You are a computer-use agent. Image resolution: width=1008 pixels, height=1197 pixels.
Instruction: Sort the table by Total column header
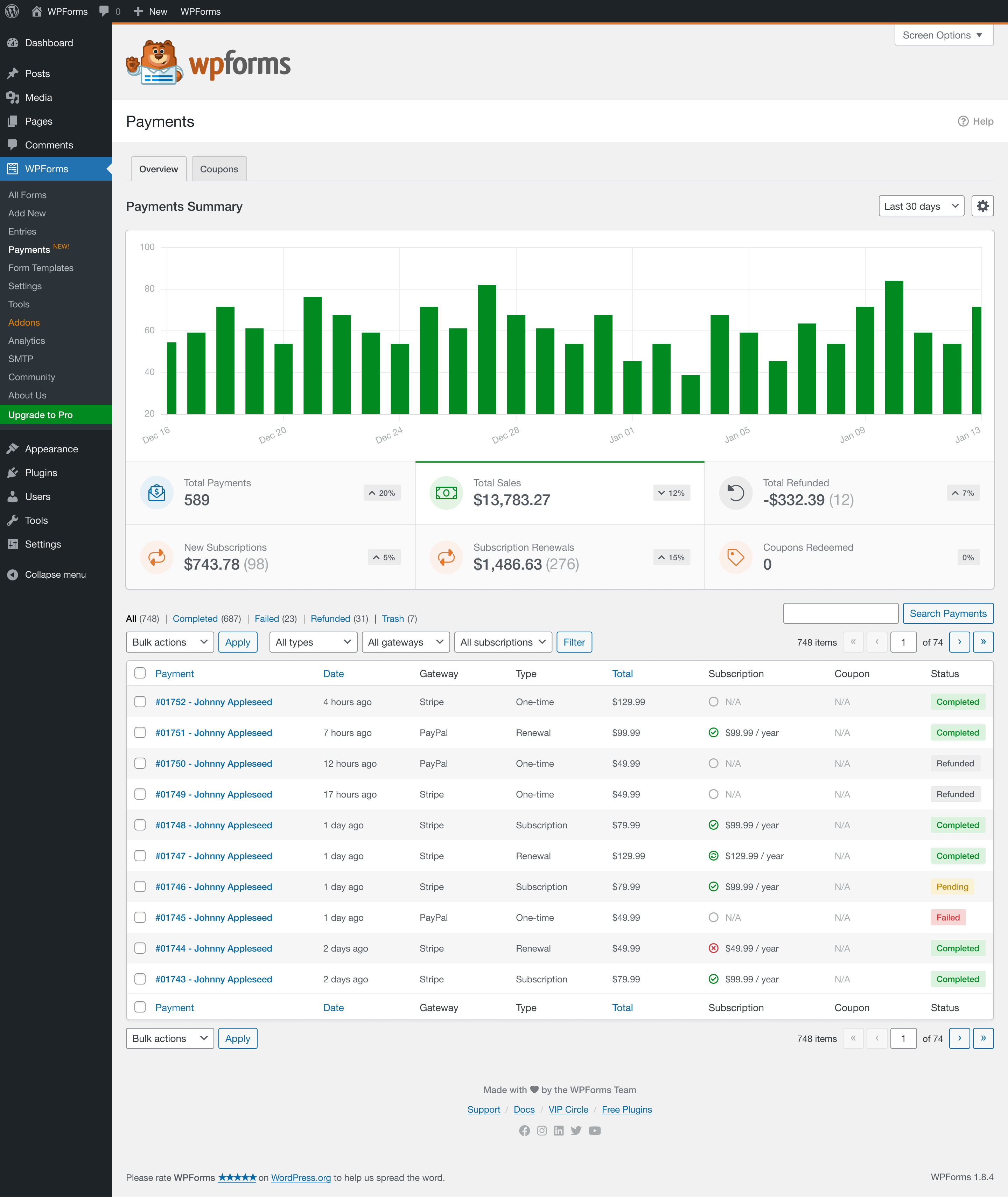click(x=622, y=673)
